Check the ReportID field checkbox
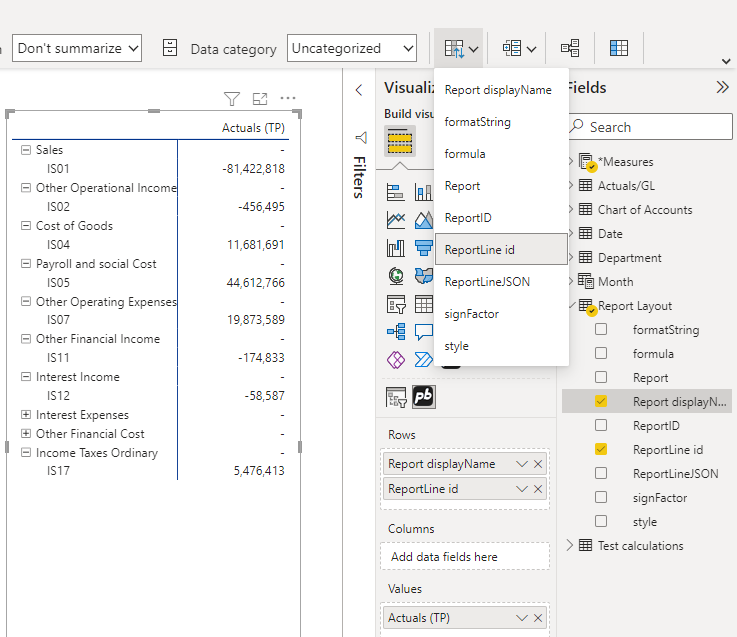This screenshot has height=637, width=737. pos(601,425)
